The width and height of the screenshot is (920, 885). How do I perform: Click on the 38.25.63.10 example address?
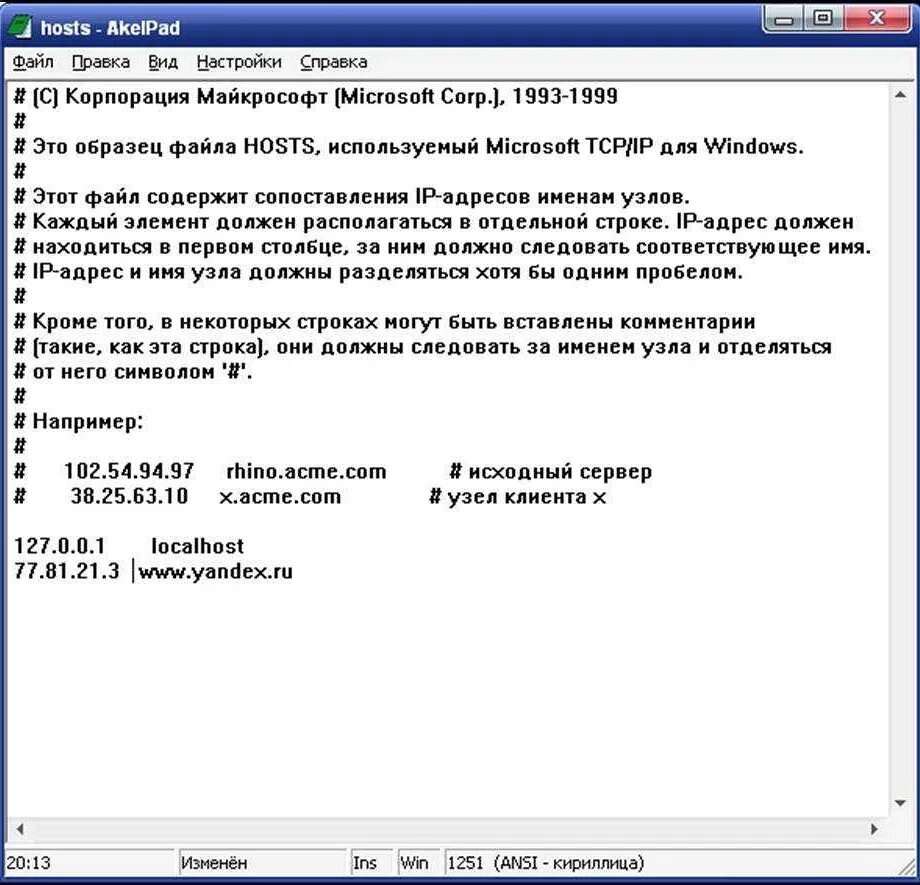[x=129, y=496]
